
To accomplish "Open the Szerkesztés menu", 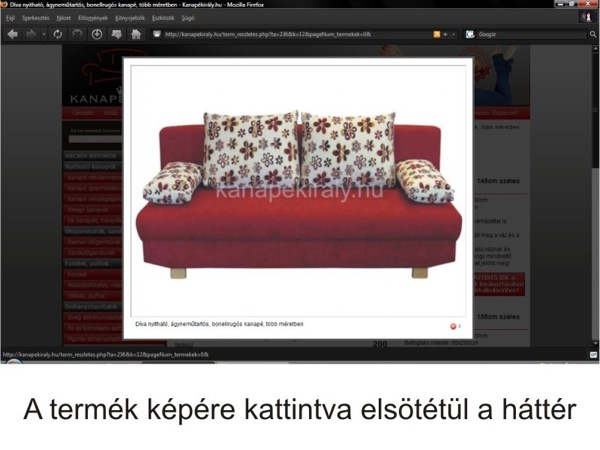I will point(36,18).
